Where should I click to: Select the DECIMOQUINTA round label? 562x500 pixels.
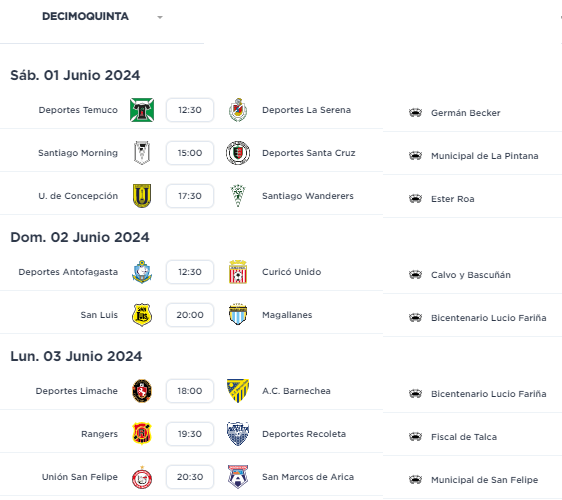click(85, 16)
